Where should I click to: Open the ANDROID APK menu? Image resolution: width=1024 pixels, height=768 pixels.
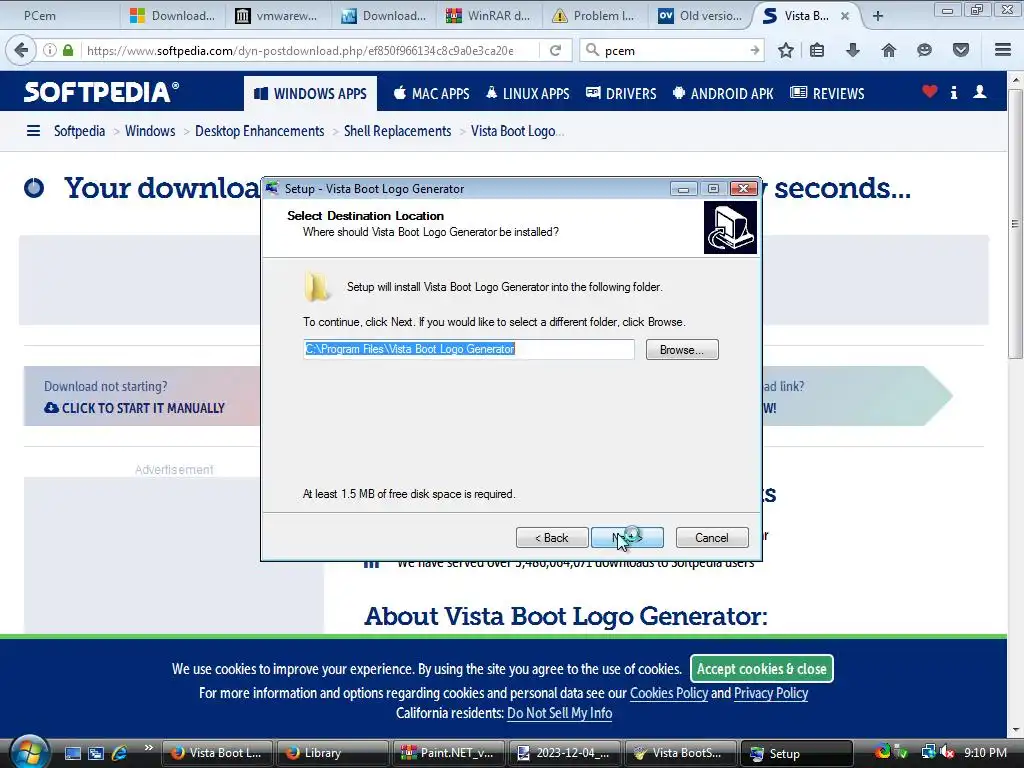point(723,93)
